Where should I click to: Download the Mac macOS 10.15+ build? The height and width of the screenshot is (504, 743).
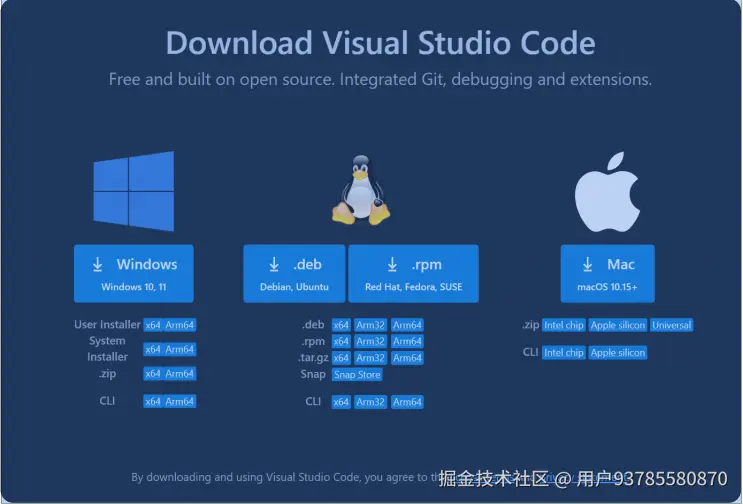tap(607, 273)
